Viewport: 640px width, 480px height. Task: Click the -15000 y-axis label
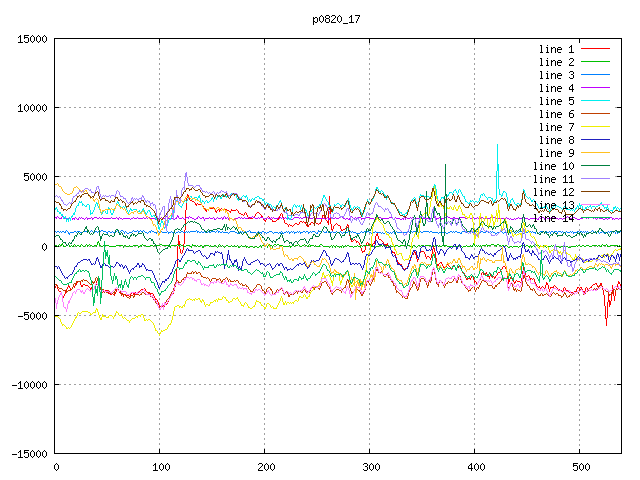point(27,454)
